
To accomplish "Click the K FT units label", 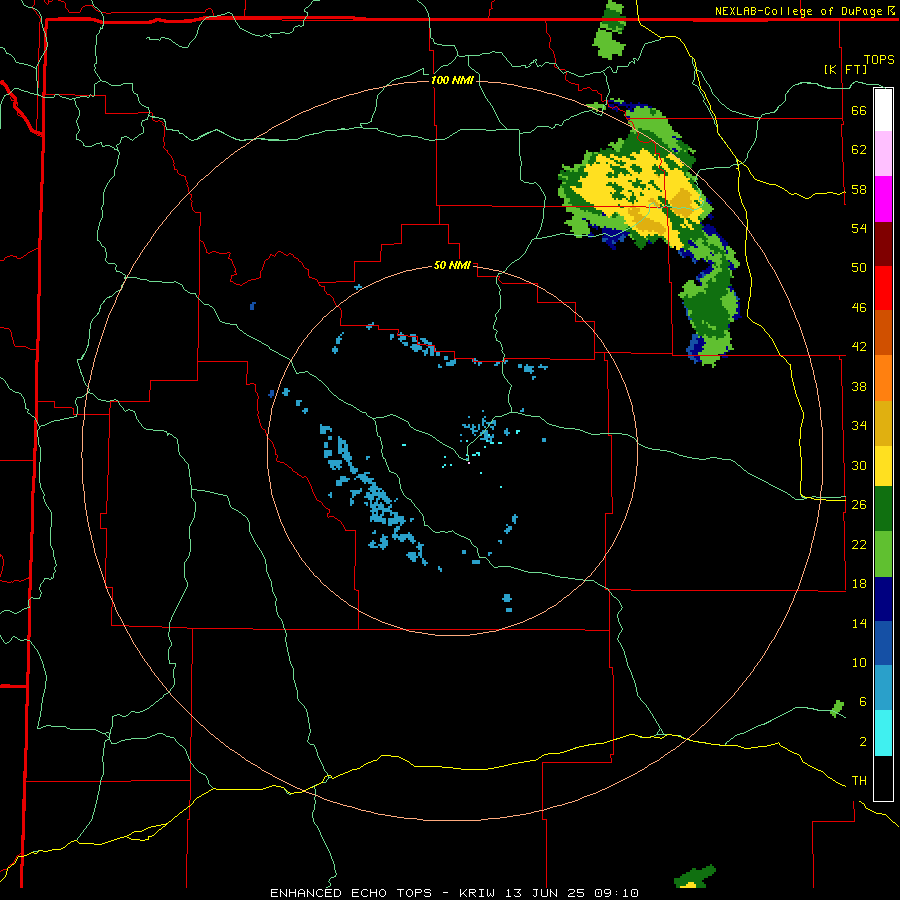I will click(845, 69).
